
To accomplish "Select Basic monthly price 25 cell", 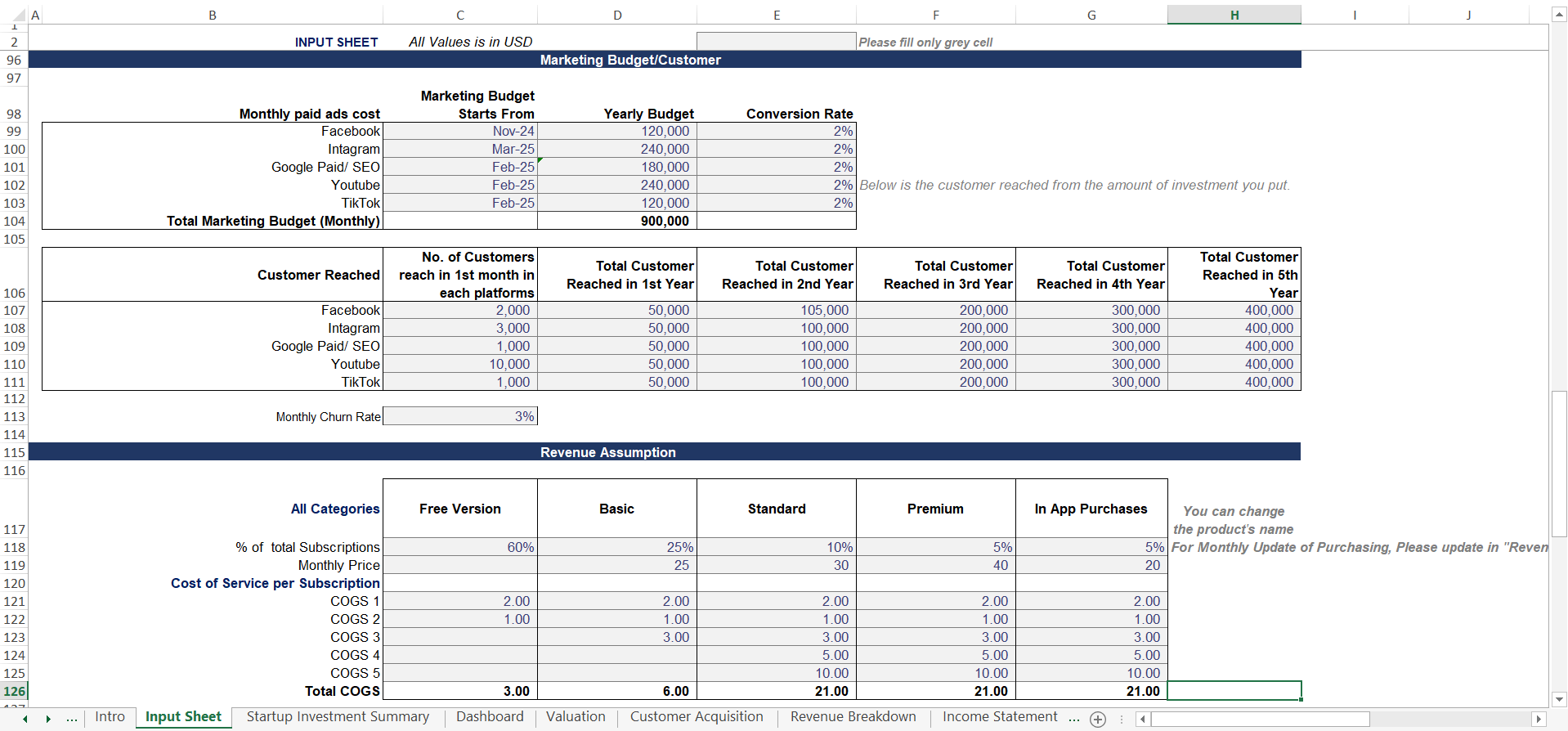I will coord(617,565).
